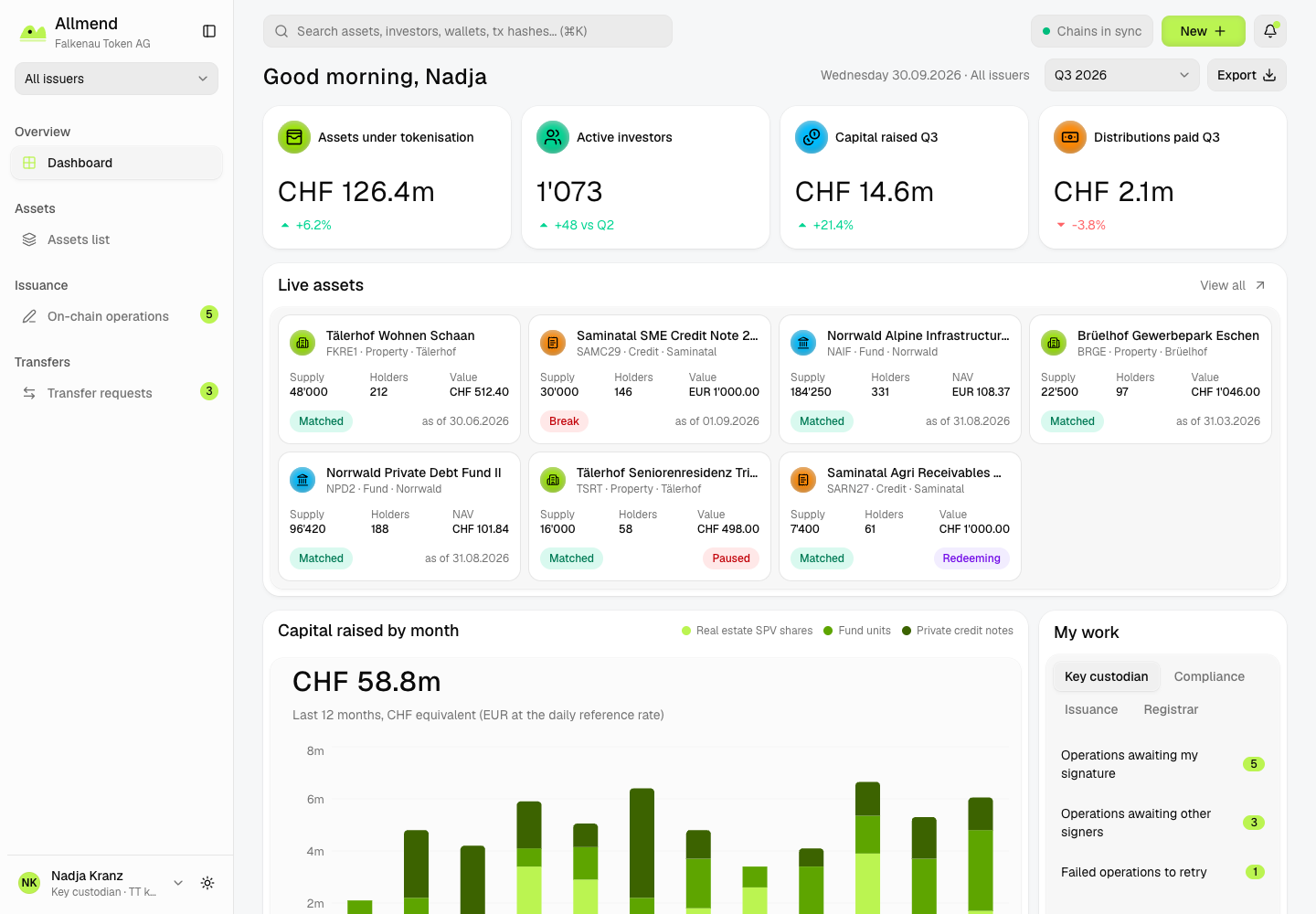Select the Registrar tab
The image size is (1316, 914).
(1171, 709)
